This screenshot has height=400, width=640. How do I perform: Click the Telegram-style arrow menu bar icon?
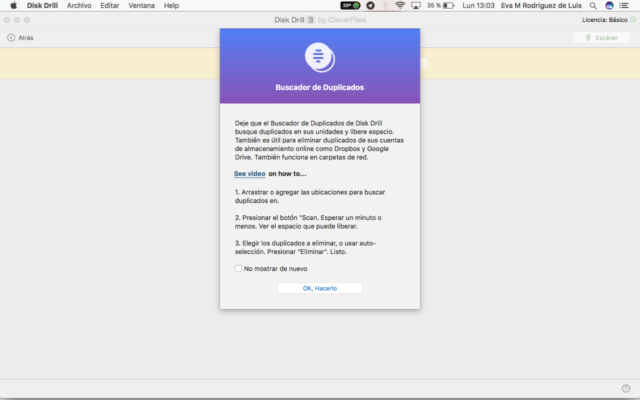pos(371,5)
